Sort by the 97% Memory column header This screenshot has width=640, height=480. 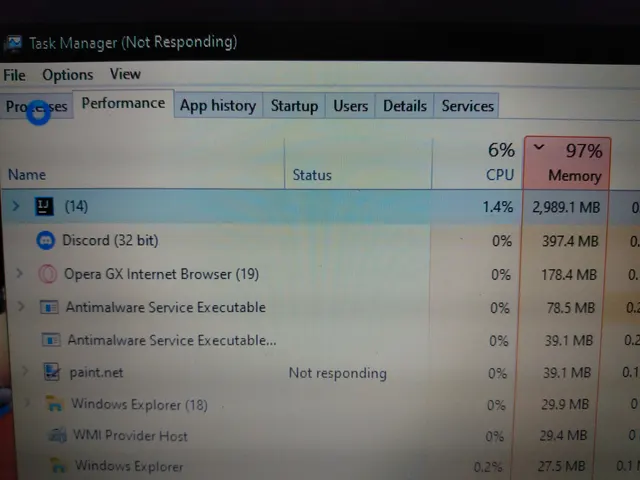[x=567, y=163]
